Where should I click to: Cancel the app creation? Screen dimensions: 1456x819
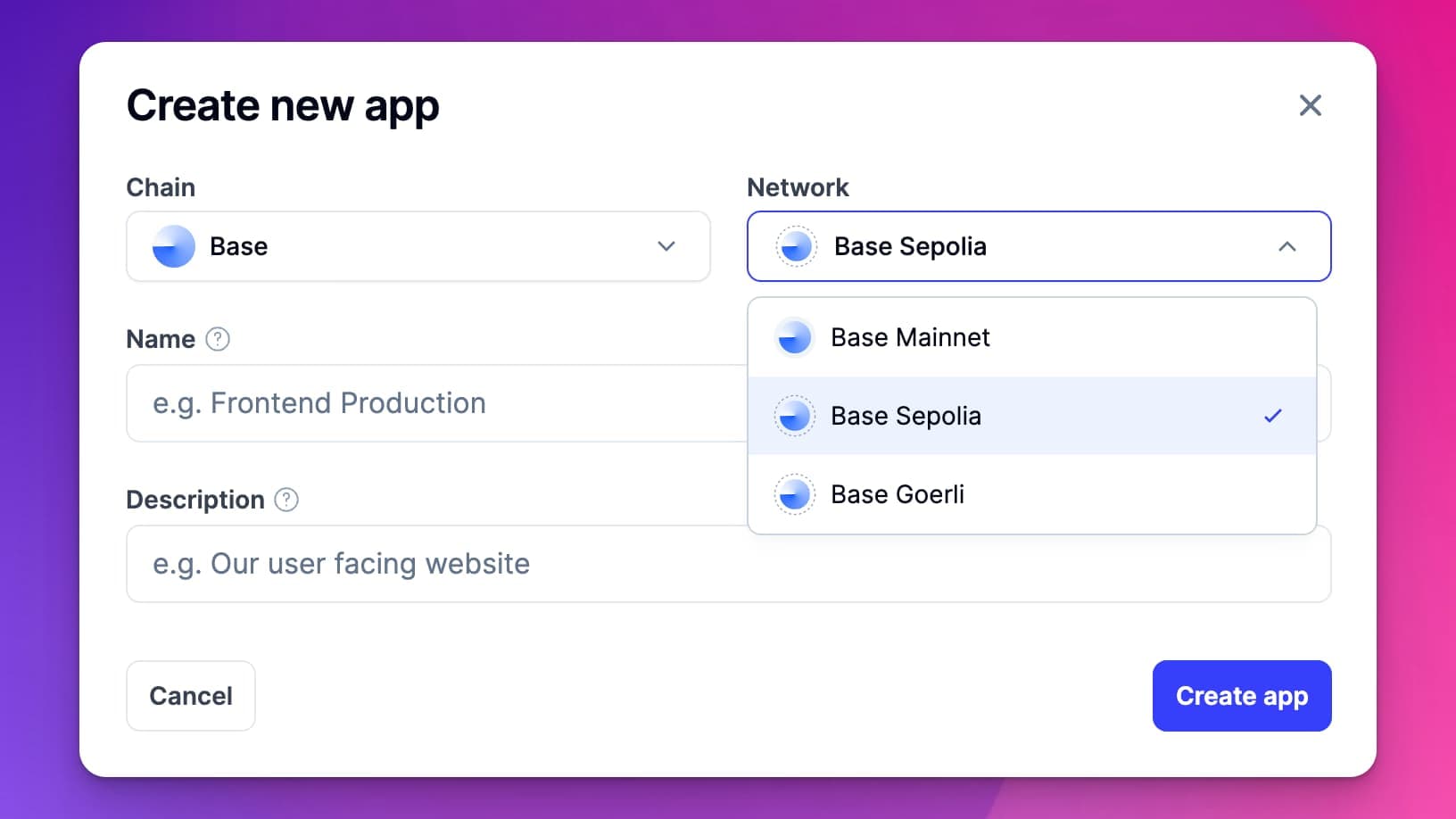click(x=190, y=696)
